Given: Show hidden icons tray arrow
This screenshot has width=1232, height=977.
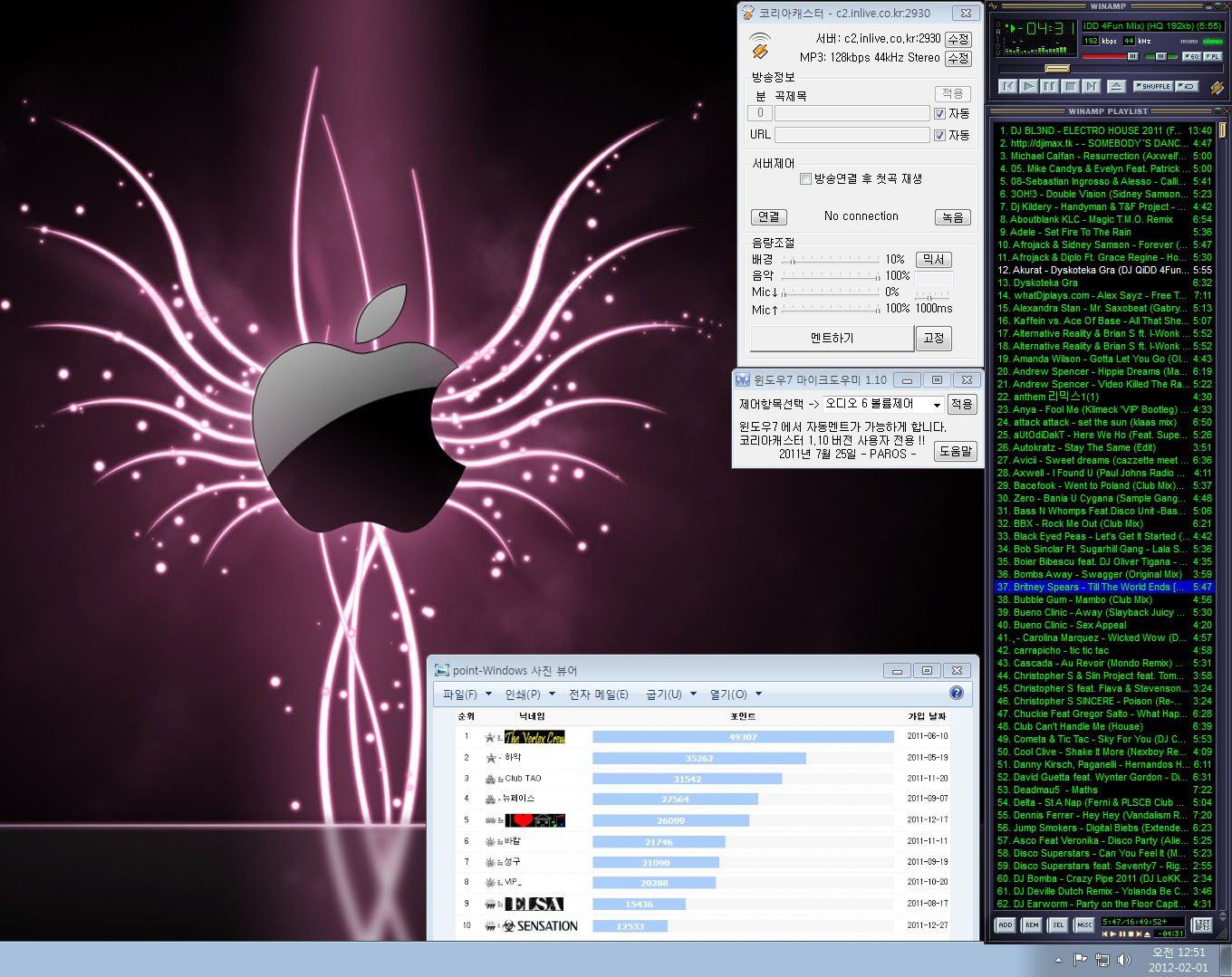Looking at the screenshot, I should coord(1058,960).
